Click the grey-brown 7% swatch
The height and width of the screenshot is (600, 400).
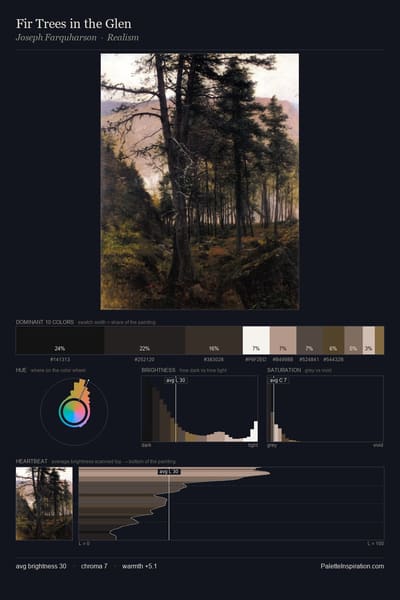click(310, 340)
